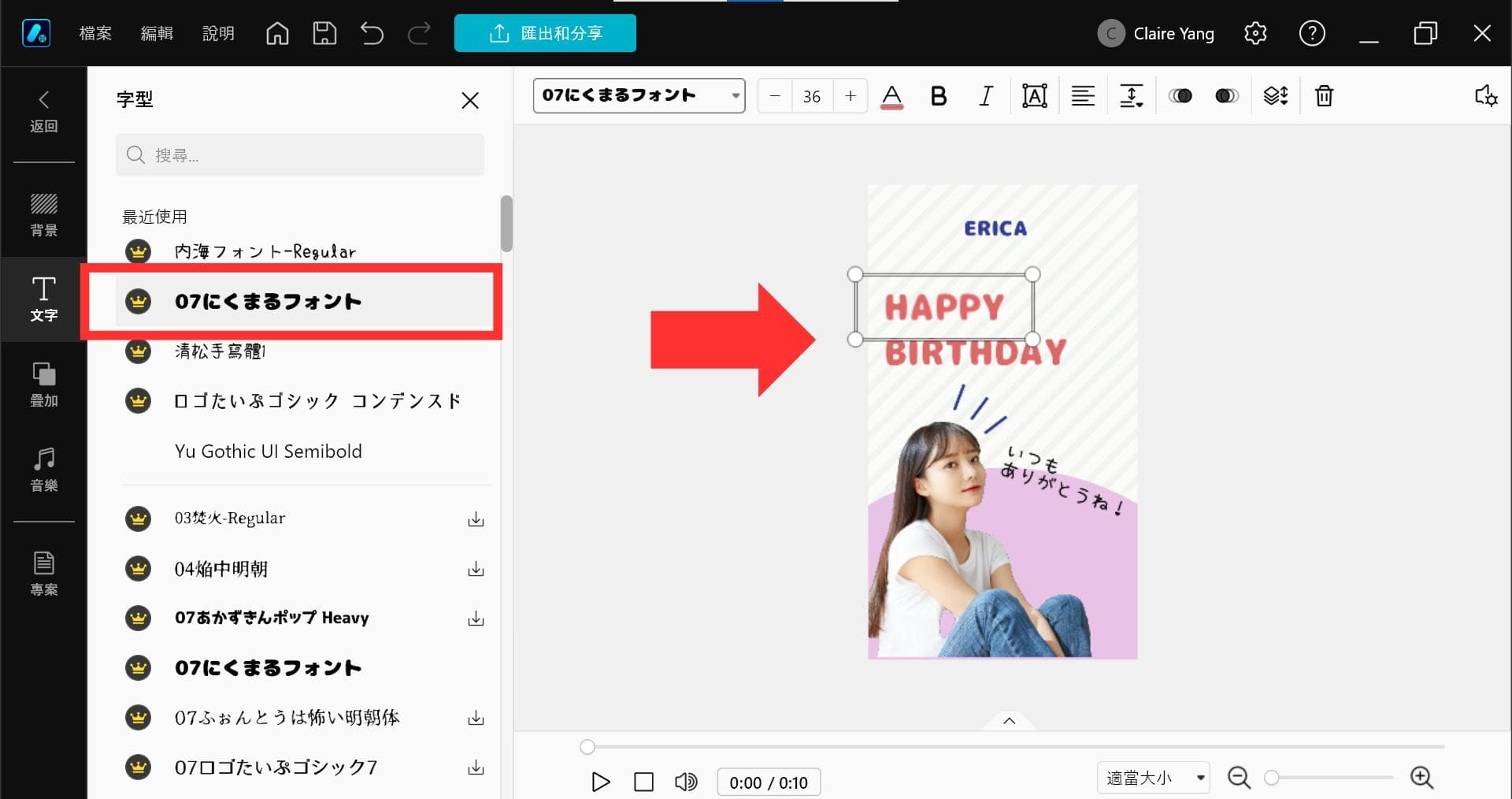Expand the timeline panel chevron
1512x799 pixels.
pyautogui.click(x=1009, y=720)
